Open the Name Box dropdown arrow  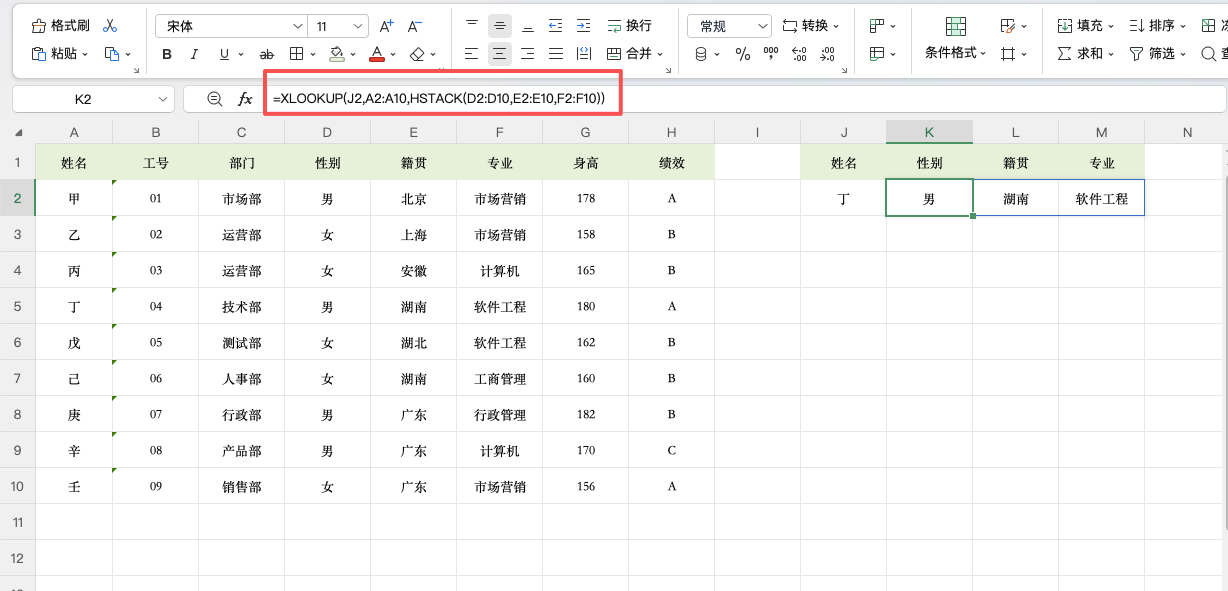click(x=164, y=99)
